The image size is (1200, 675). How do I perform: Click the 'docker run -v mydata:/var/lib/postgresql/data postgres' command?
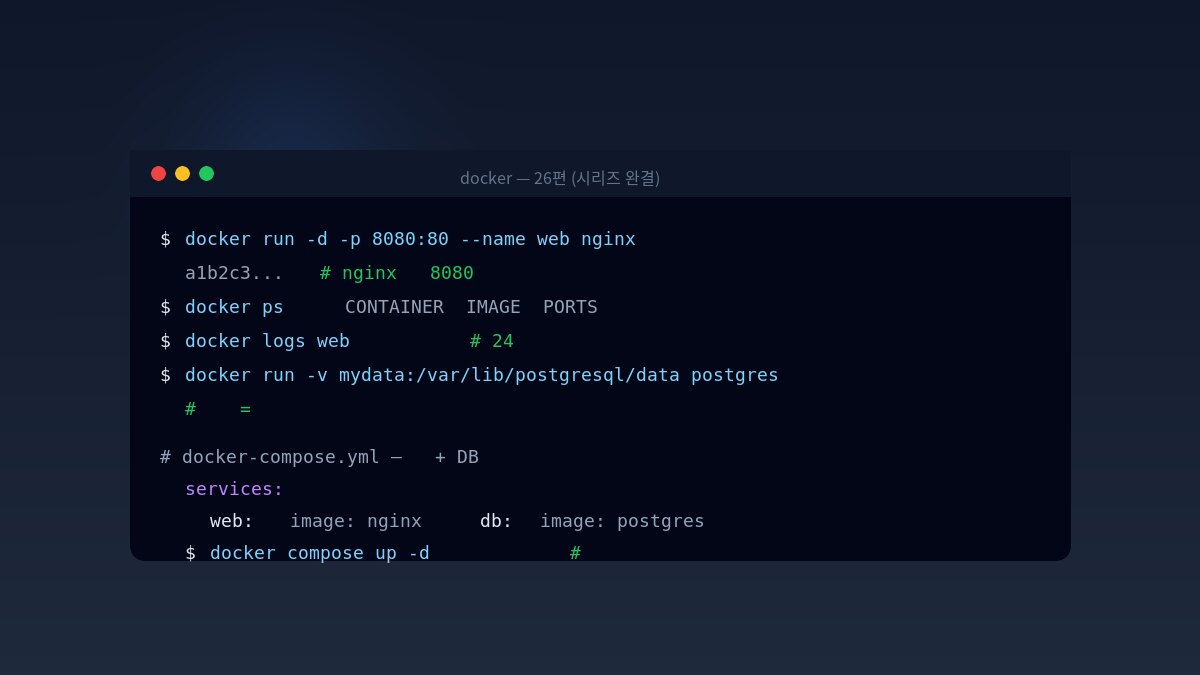482,375
